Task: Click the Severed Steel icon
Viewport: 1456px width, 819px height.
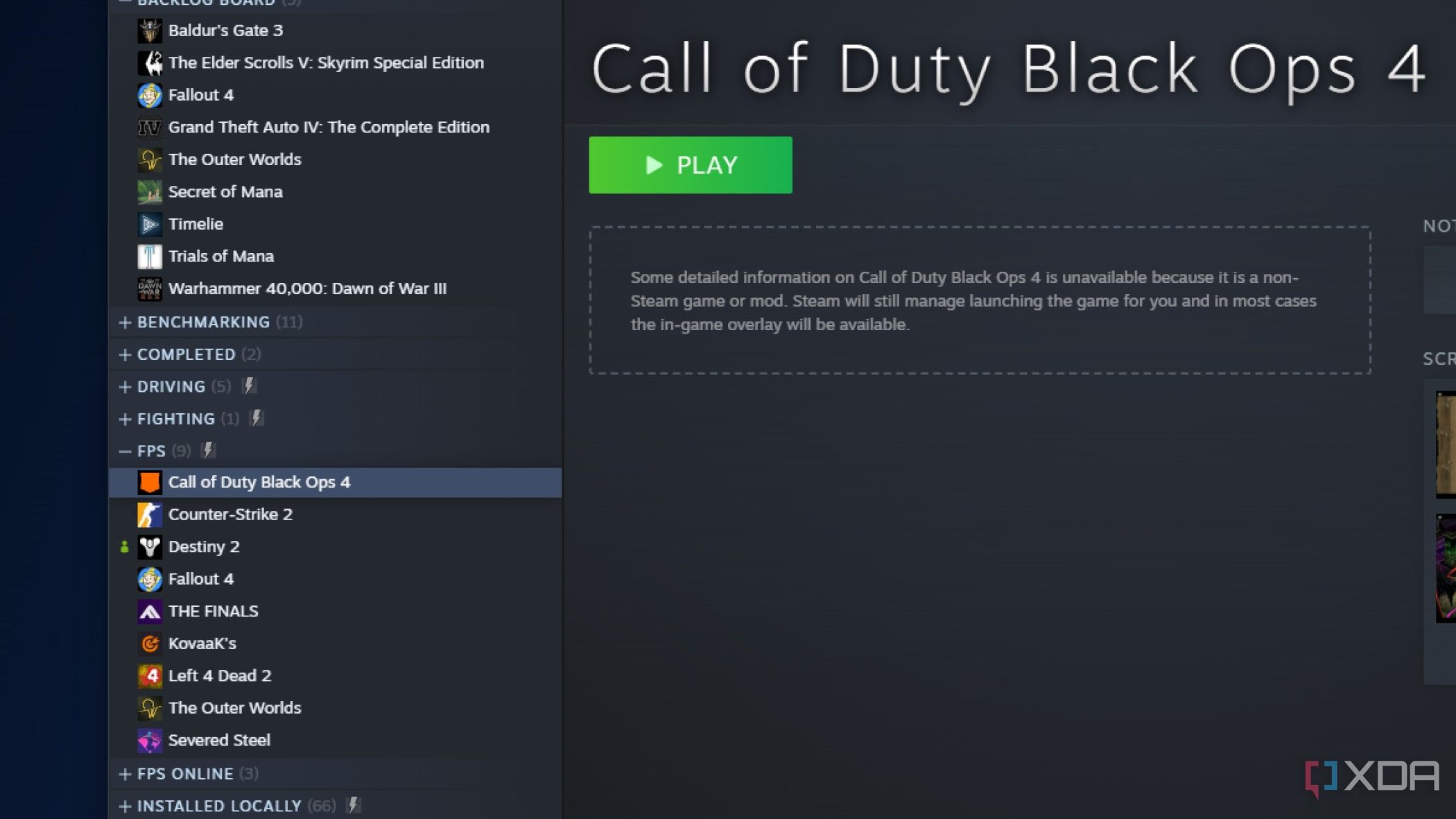Action: [150, 741]
